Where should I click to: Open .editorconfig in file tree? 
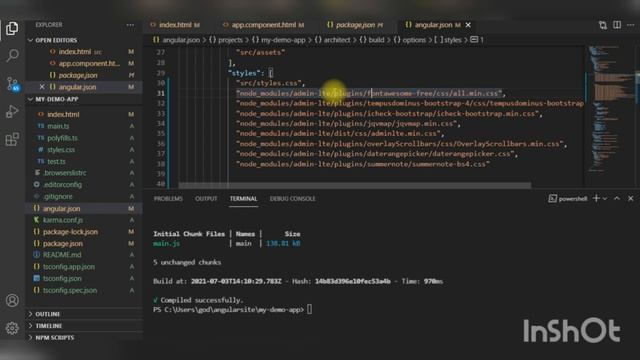pyautogui.click(x=84, y=185)
